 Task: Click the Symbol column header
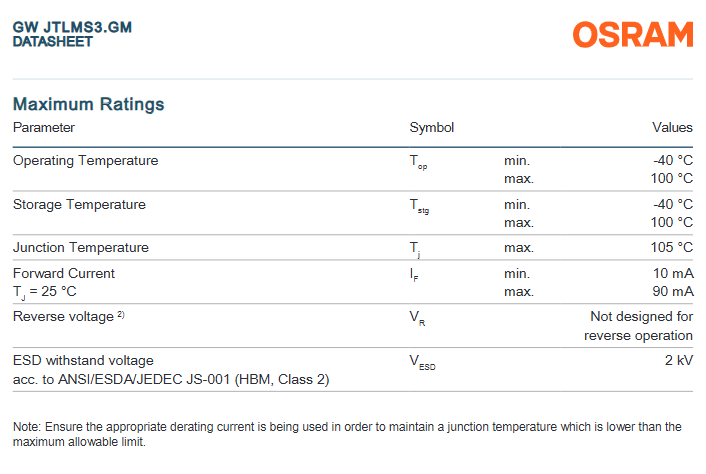click(x=431, y=127)
